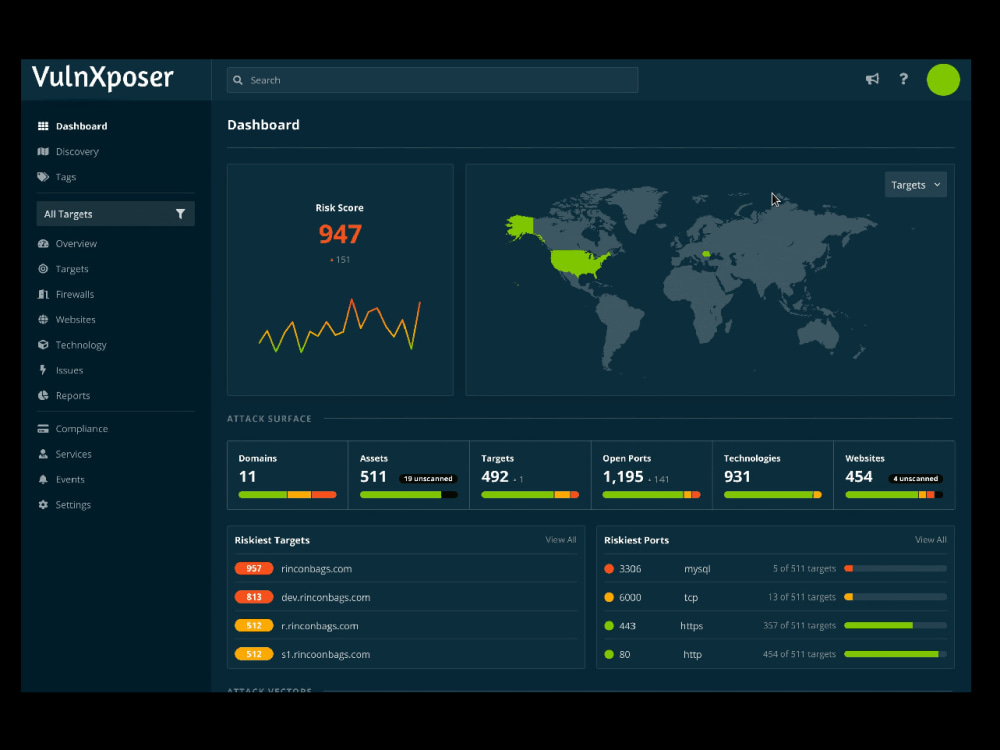Click the Reports pie chart icon

click(x=43, y=395)
